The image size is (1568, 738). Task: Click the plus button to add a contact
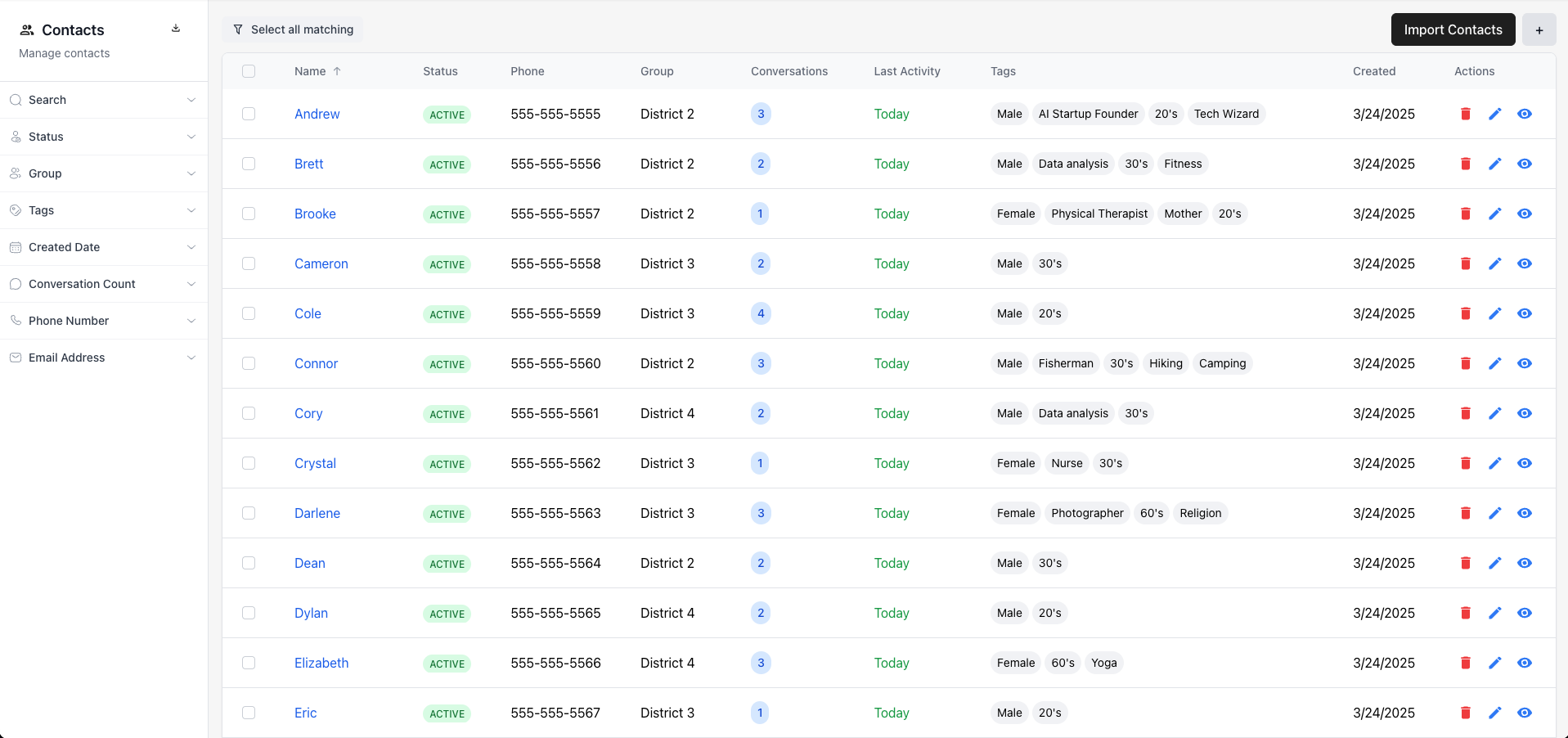point(1539,29)
